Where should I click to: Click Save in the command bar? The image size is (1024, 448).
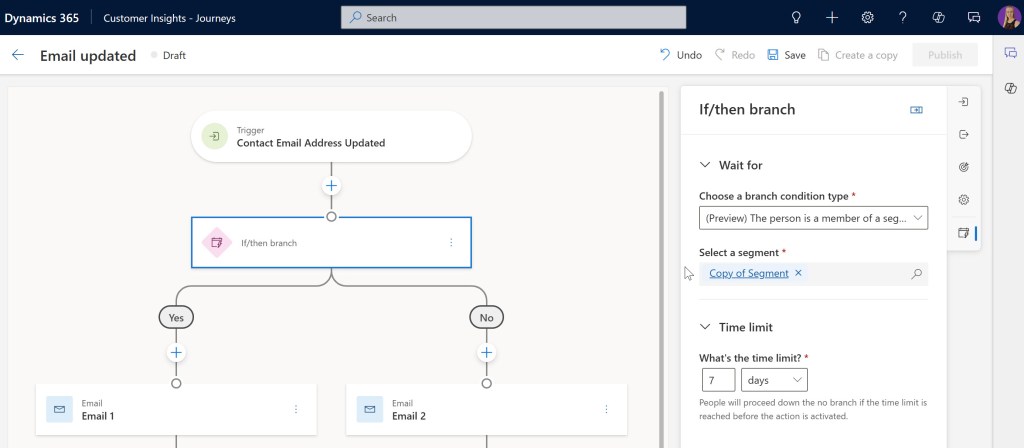[786, 55]
